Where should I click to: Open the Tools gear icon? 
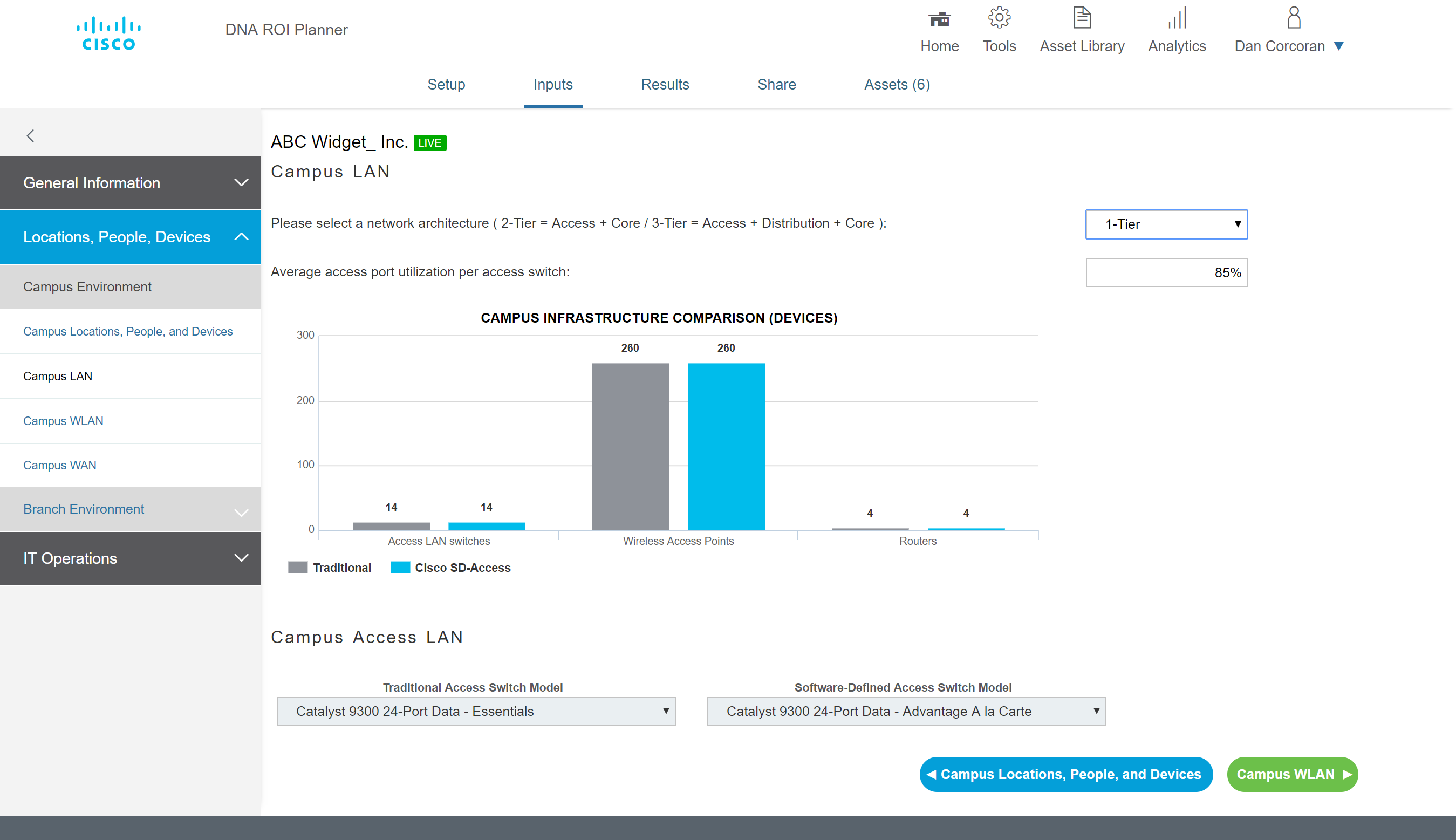pos(999,18)
